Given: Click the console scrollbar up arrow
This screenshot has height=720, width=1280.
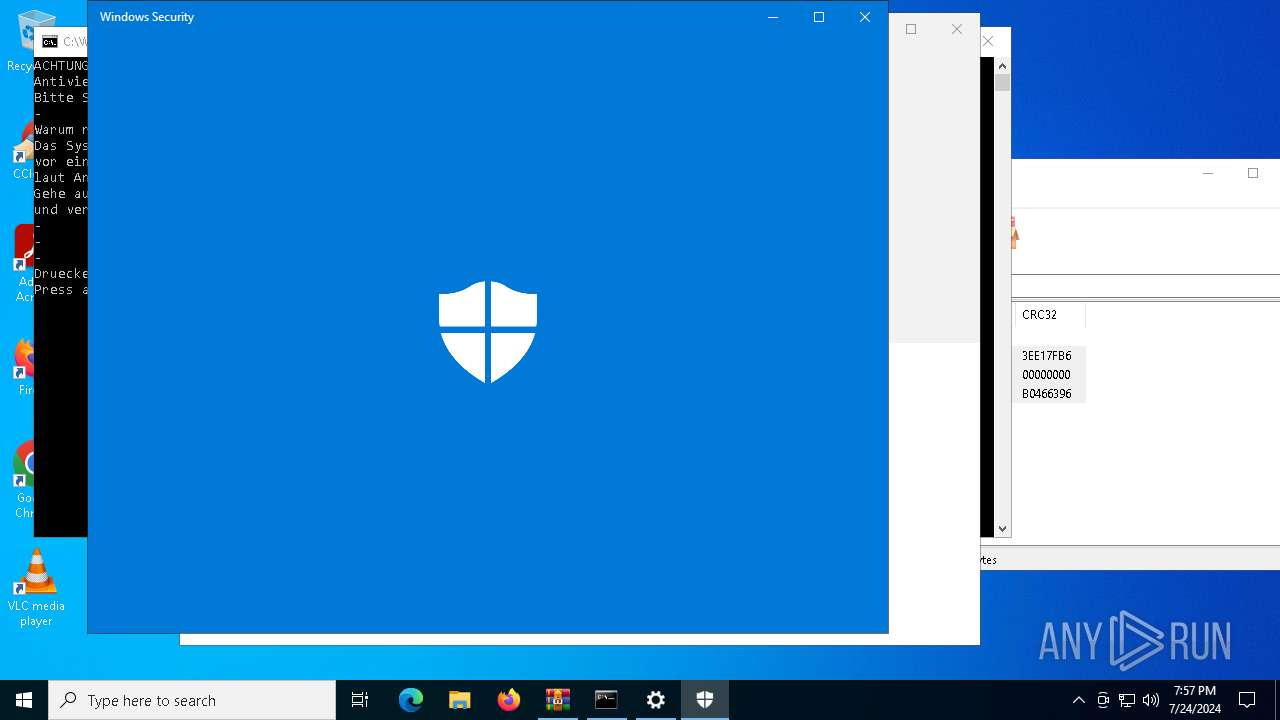Looking at the screenshot, I should tap(1002, 66).
